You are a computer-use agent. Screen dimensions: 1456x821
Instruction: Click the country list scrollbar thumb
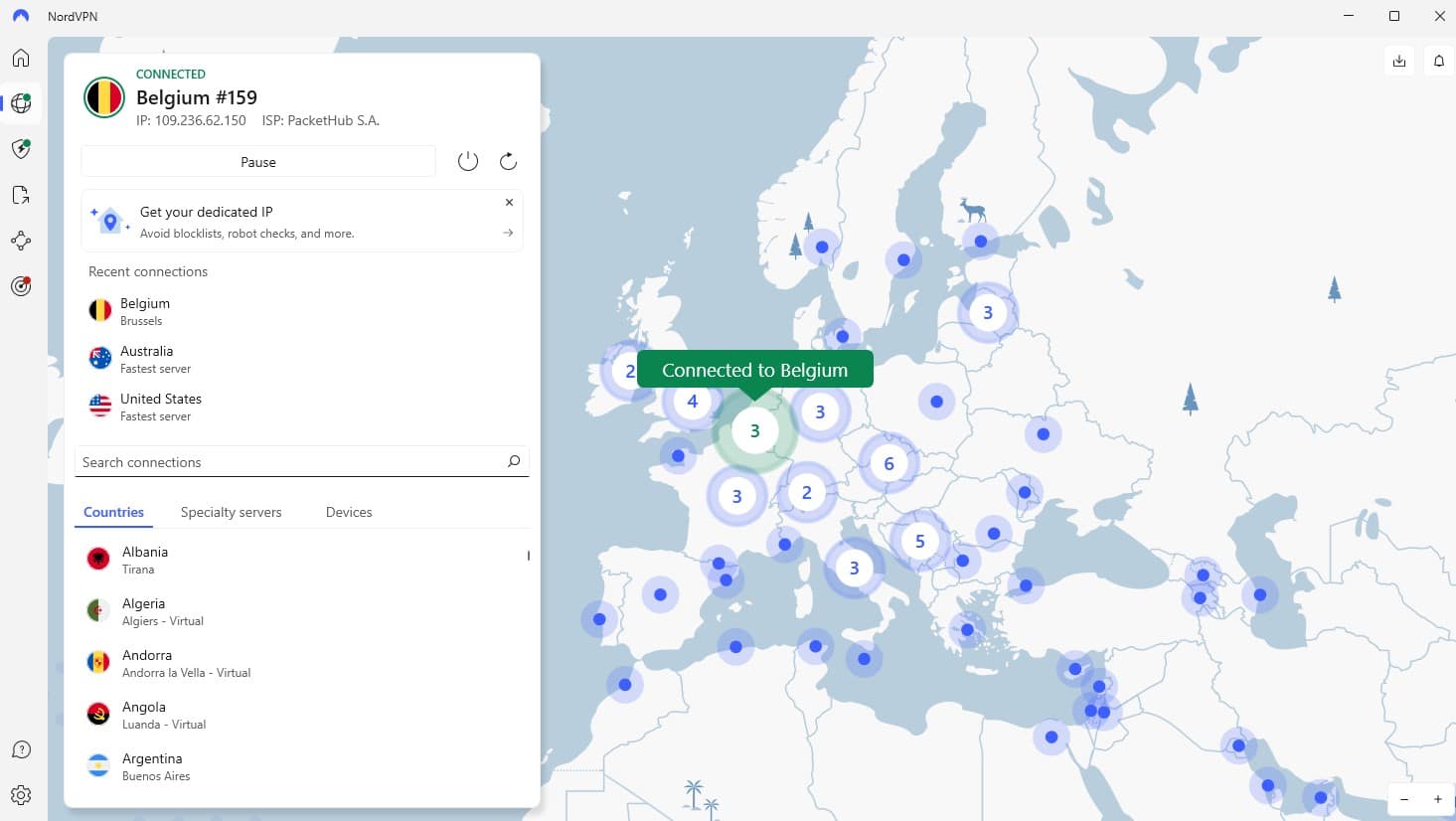coord(528,556)
